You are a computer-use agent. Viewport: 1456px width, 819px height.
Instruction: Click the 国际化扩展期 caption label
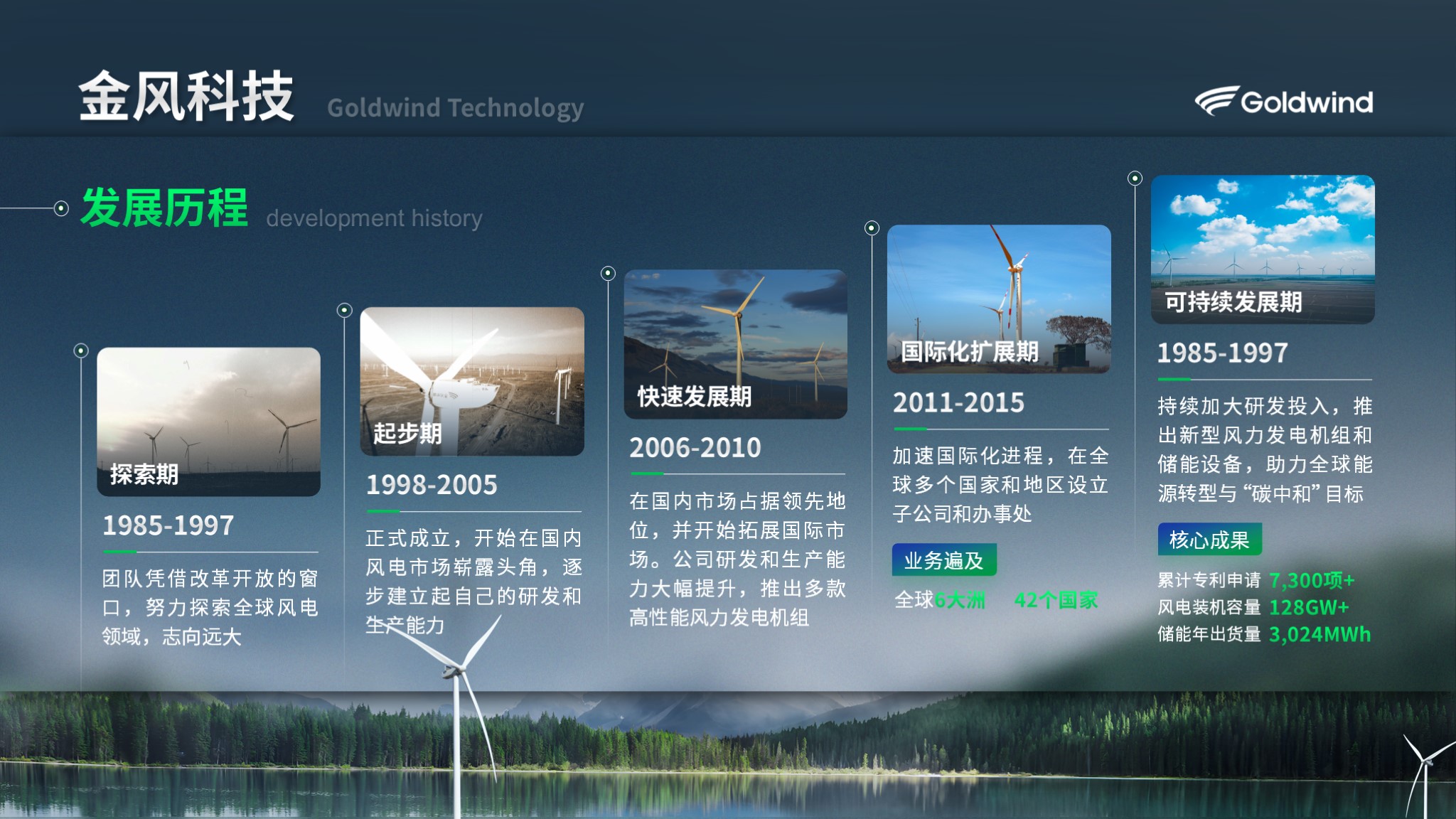pos(970,351)
